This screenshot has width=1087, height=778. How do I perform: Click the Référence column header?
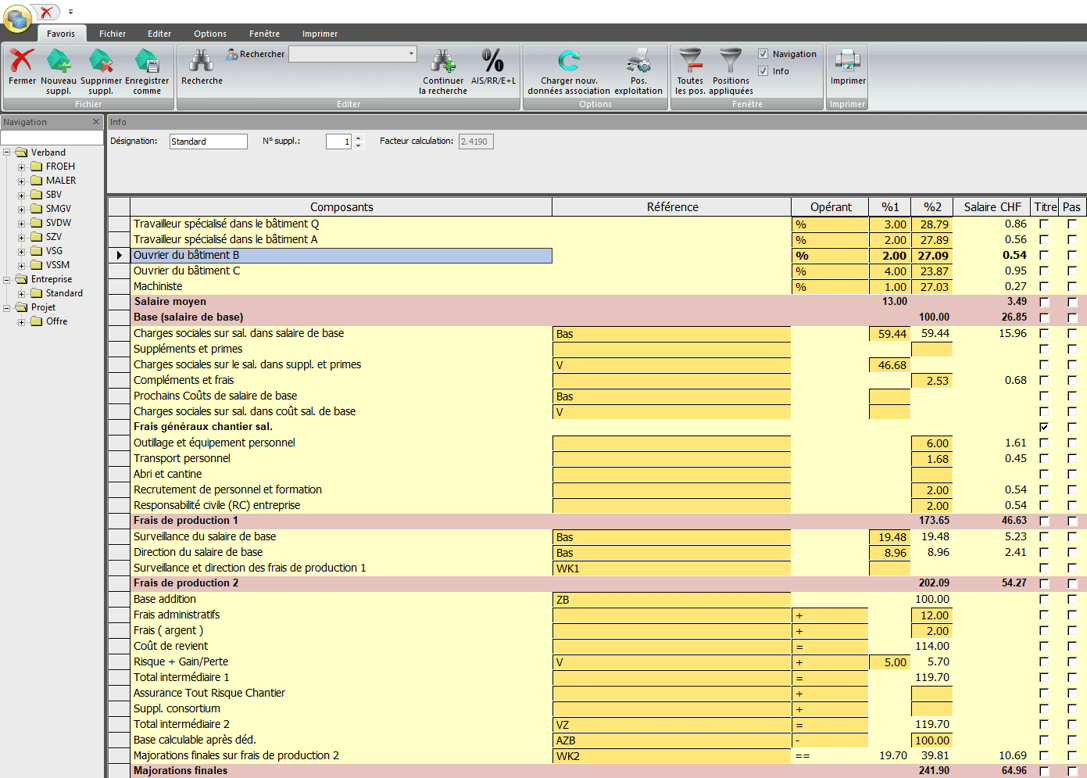tap(672, 207)
